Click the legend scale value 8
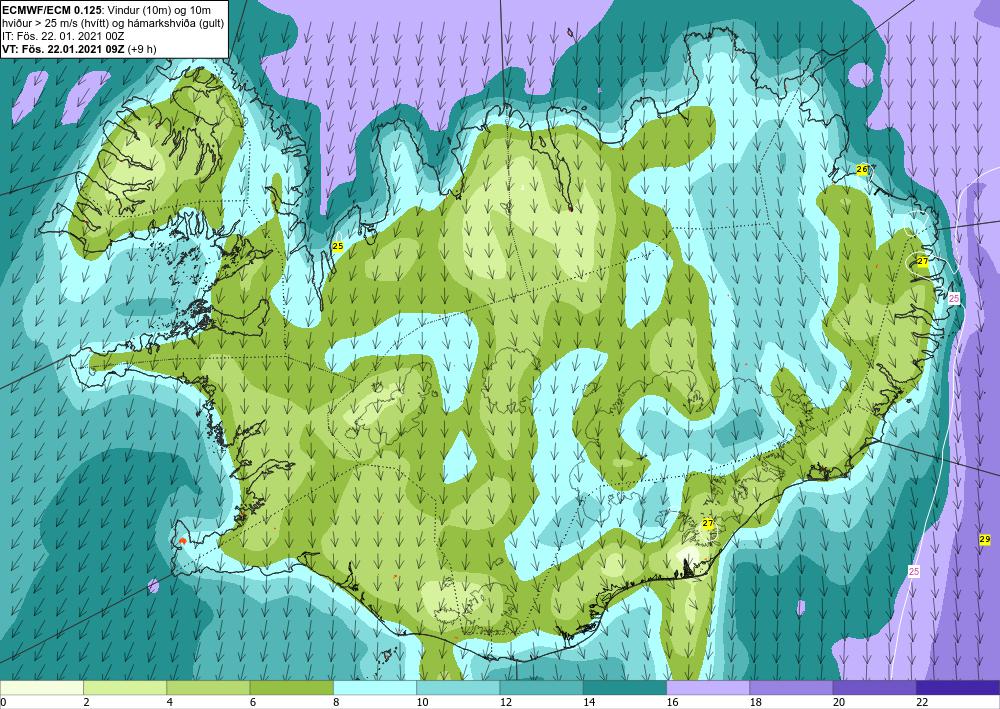Screen dimensions: 1000x709 [x=336, y=702]
